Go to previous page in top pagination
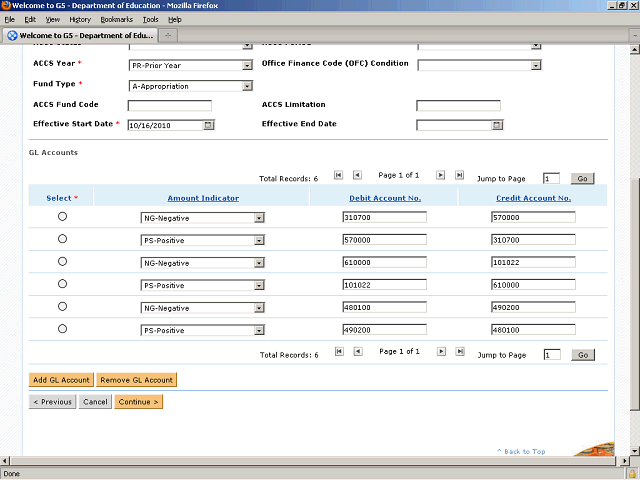 click(x=357, y=175)
